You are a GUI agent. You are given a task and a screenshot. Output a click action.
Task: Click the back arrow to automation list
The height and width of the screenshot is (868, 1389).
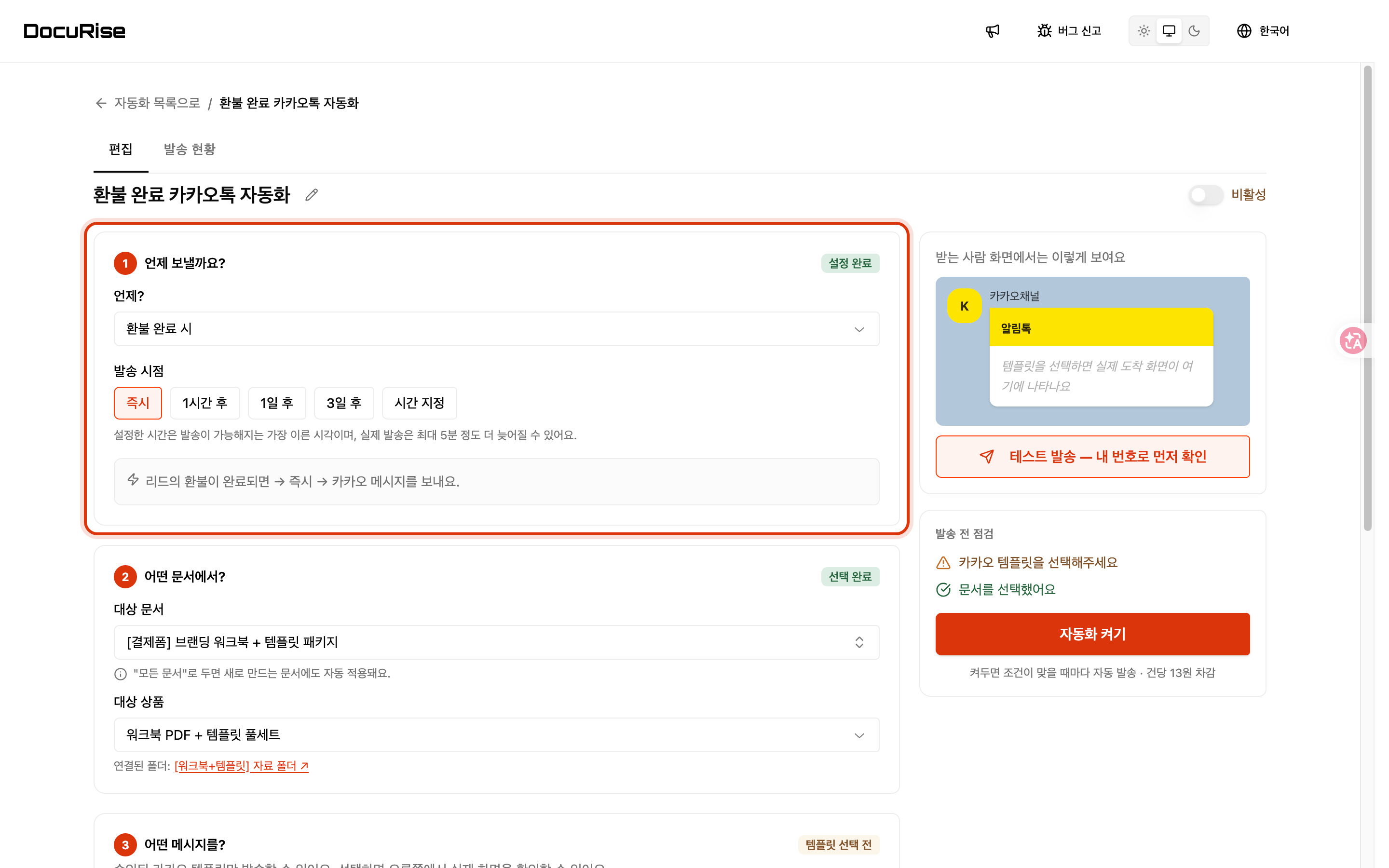tap(101, 103)
